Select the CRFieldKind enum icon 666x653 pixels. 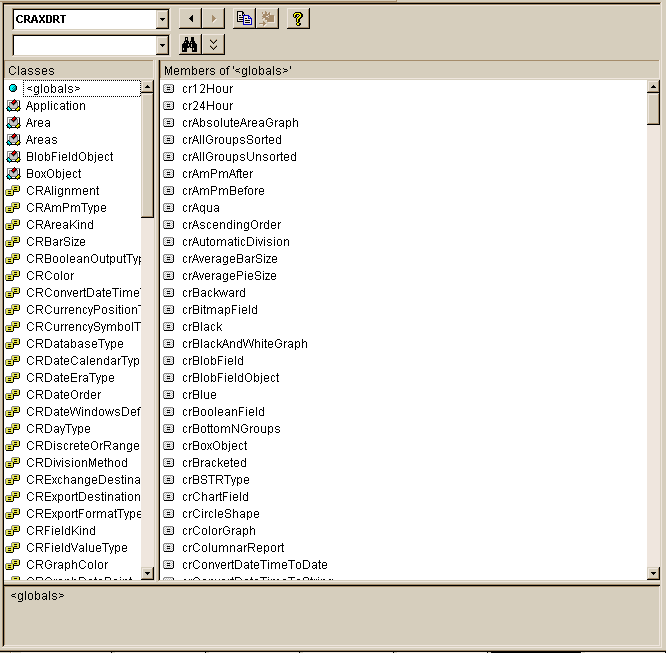13,531
